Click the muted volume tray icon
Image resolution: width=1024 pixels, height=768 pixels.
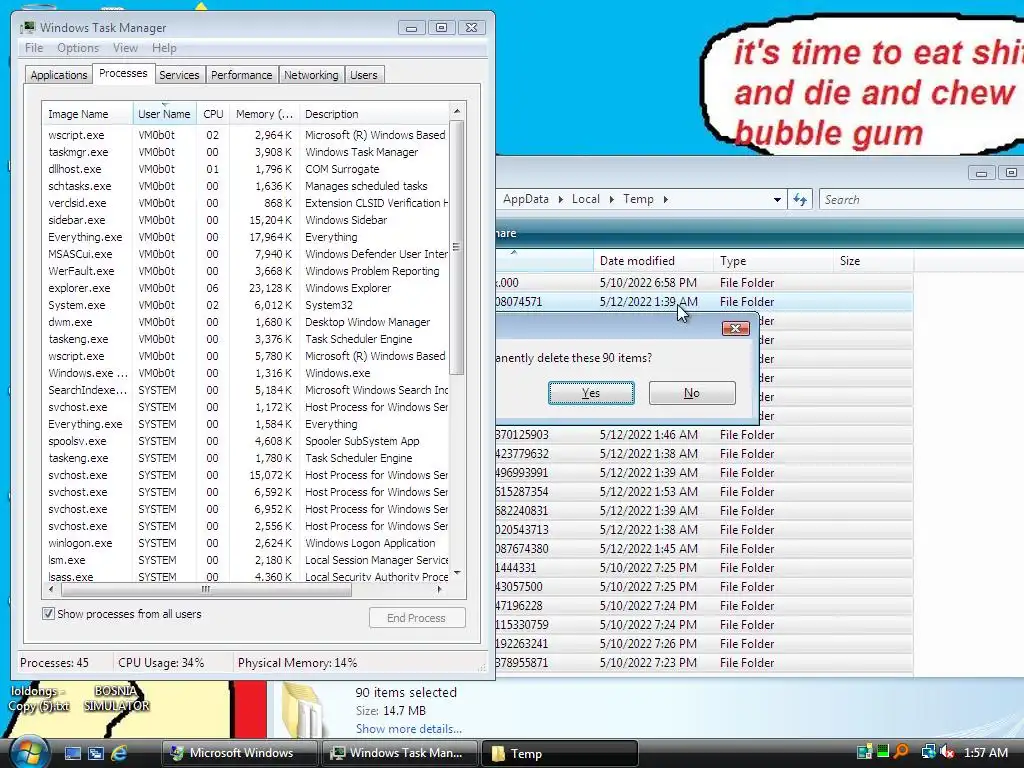[947, 753]
